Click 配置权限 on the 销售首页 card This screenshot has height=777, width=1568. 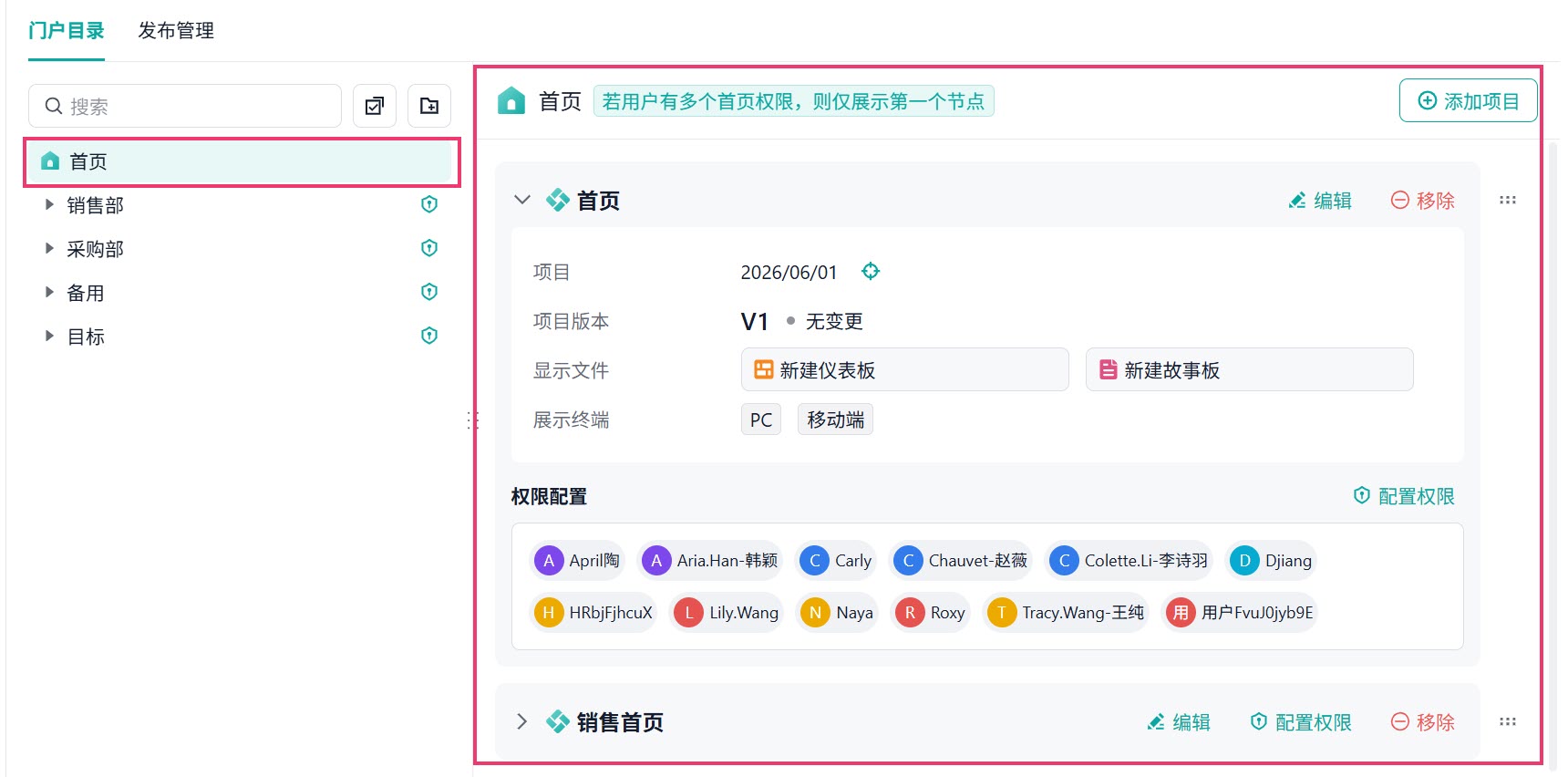click(1301, 721)
